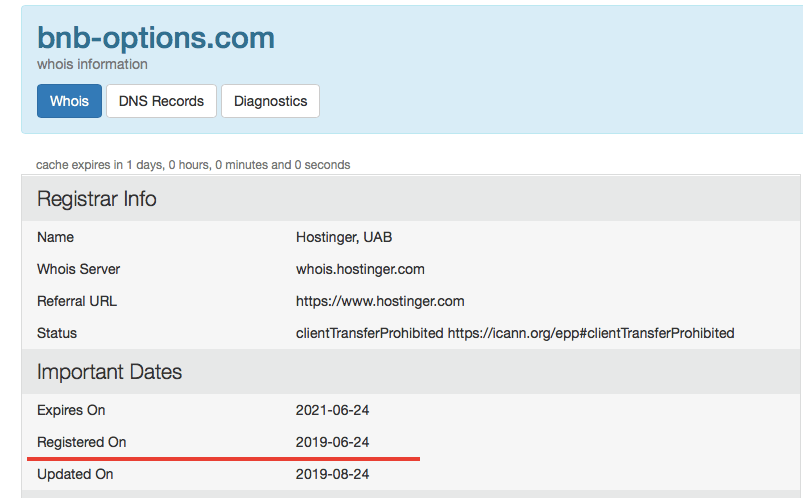Open the https://www.hostinger.com referral URL
This screenshot has height=498, width=803.
click(x=380, y=301)
